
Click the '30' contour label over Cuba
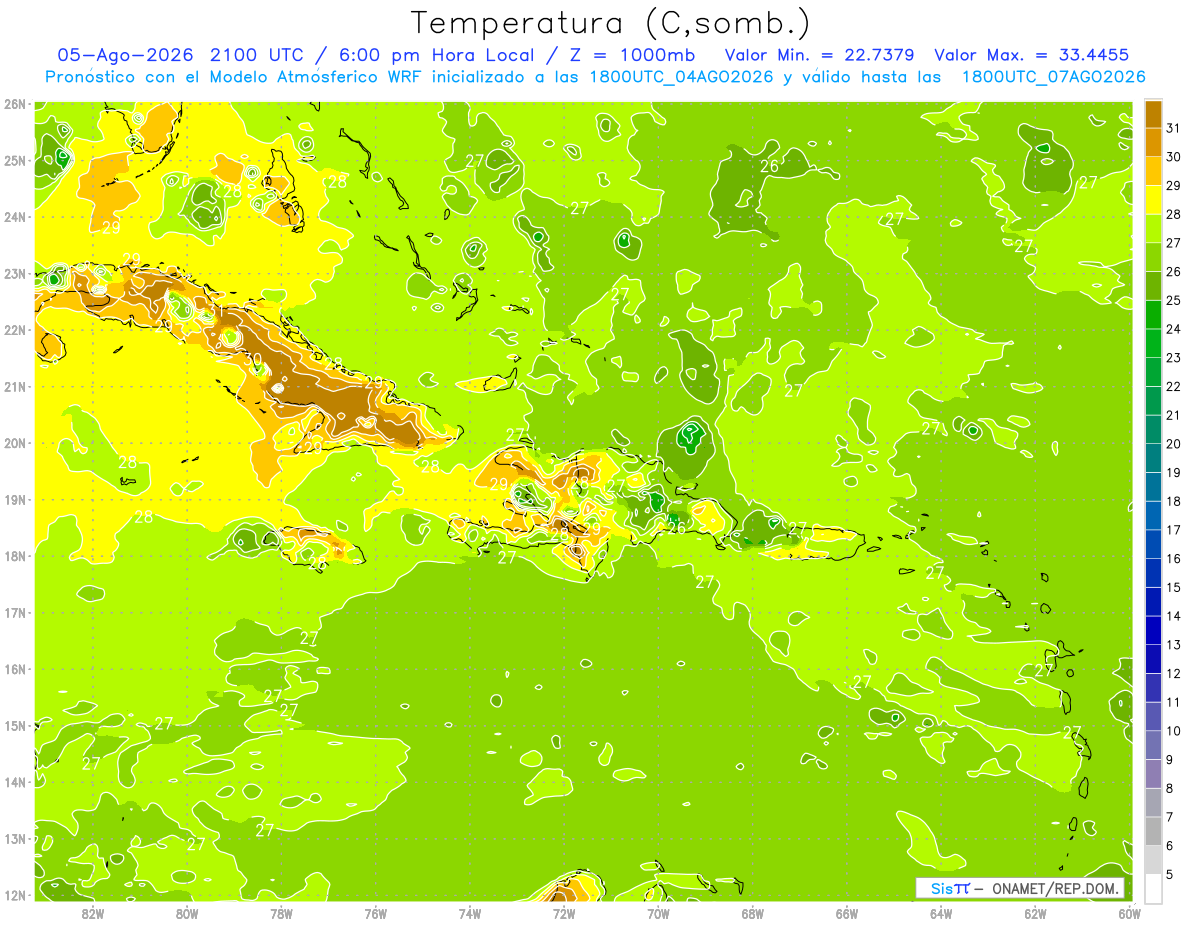click(x=254, y=360)
